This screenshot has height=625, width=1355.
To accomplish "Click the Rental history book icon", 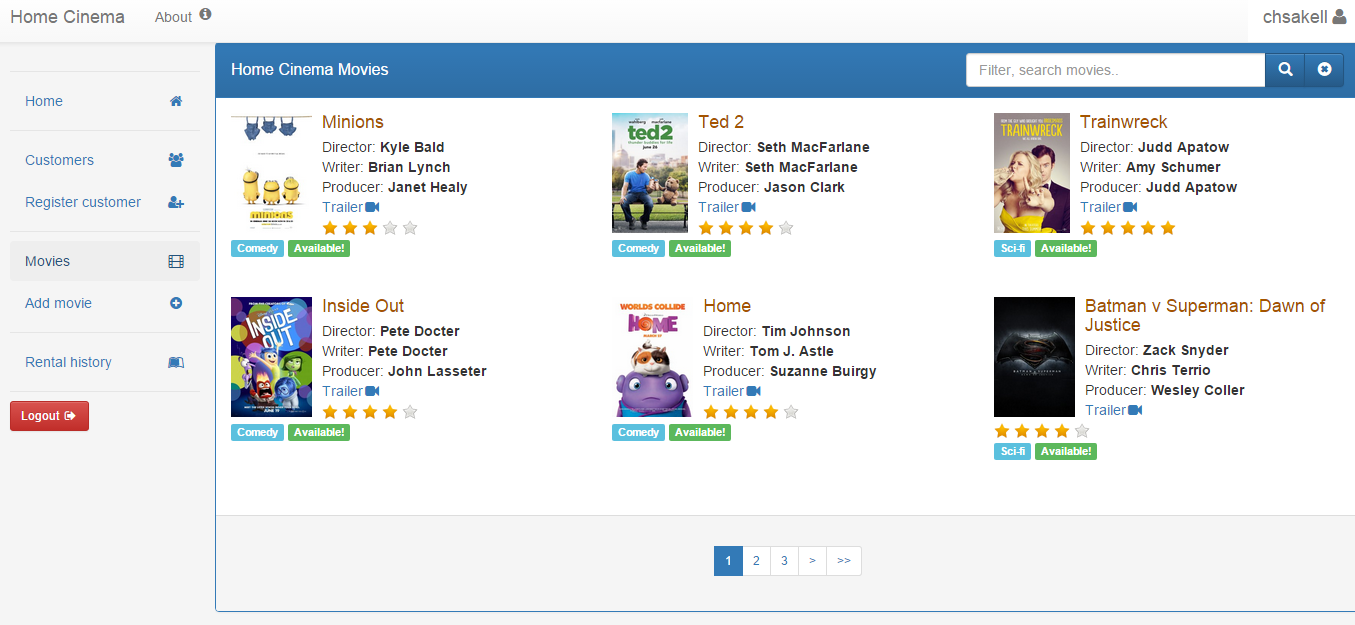I will (x=176, y=362).
